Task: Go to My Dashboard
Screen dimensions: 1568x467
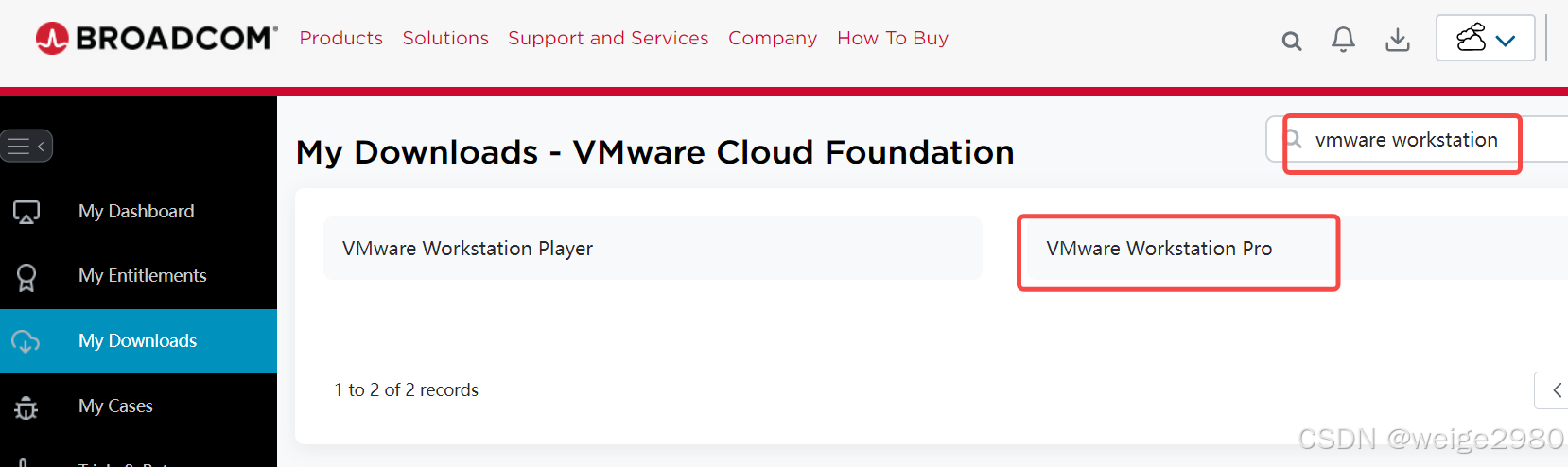Action: [x=136, y=211]
